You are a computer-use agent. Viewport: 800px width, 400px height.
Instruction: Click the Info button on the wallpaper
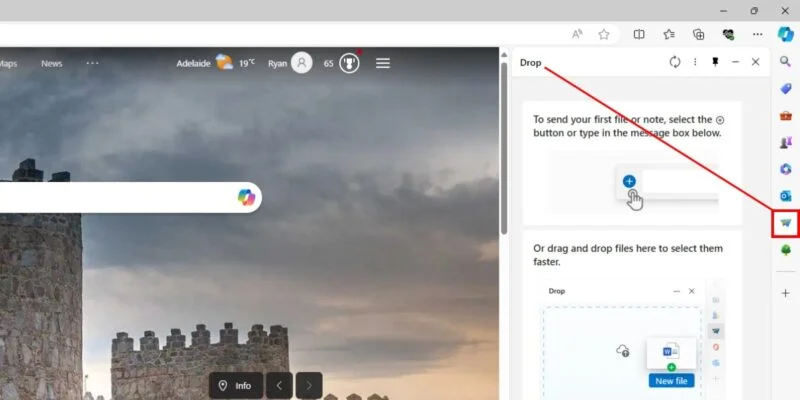coord(236,386)
